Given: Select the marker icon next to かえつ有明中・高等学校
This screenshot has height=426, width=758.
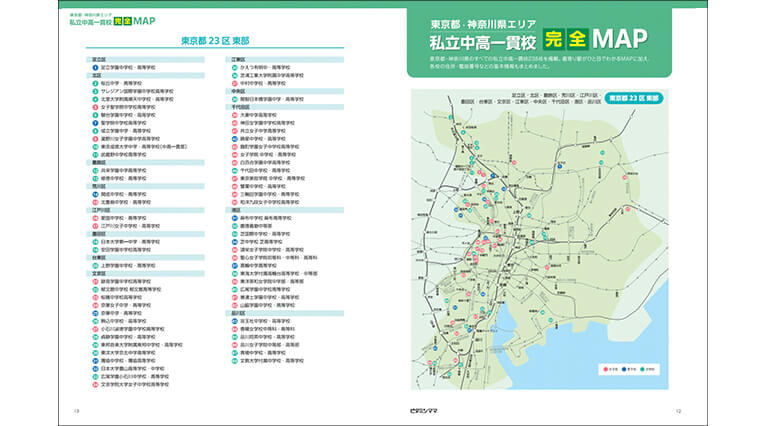Looking at the screenshot, I should point(234,67).
